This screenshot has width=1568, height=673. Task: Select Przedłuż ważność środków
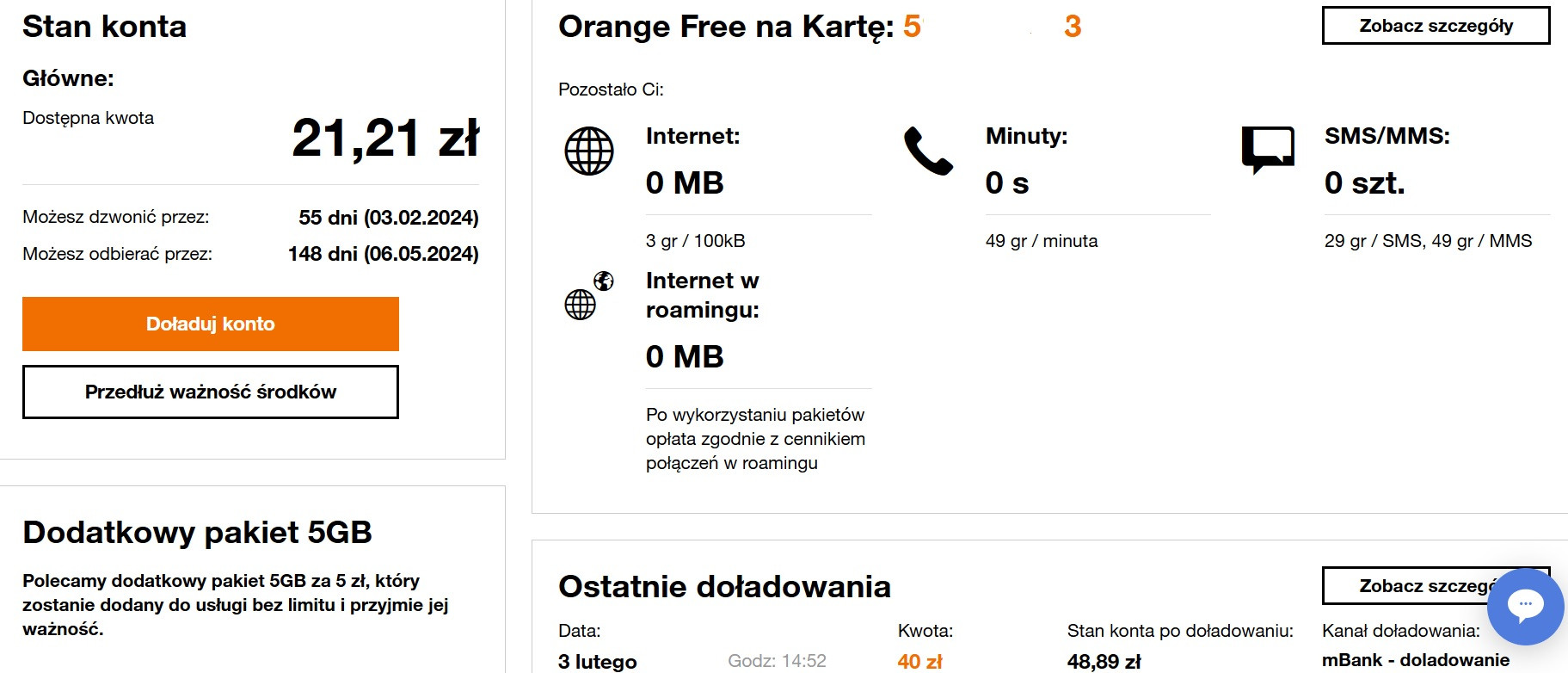coord(210,392)
